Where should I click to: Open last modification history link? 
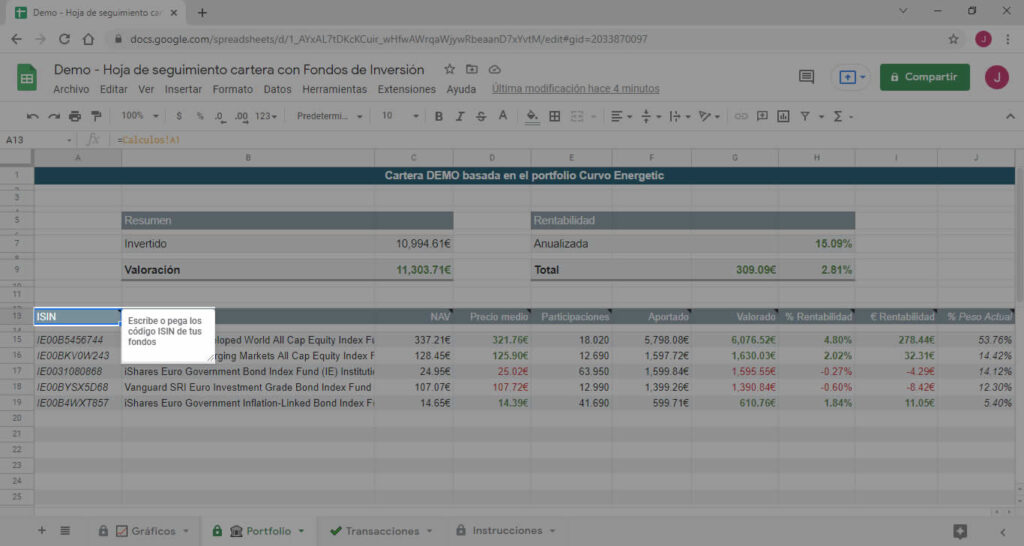[575, 89]
